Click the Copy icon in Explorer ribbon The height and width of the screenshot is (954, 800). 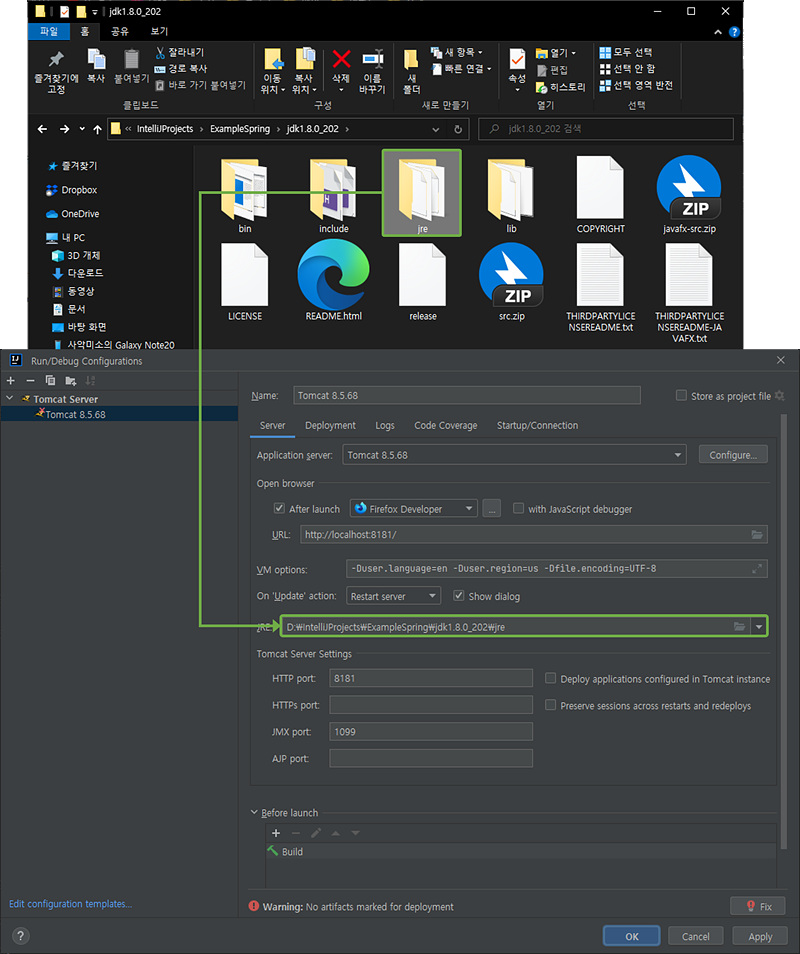coord(96,59)
